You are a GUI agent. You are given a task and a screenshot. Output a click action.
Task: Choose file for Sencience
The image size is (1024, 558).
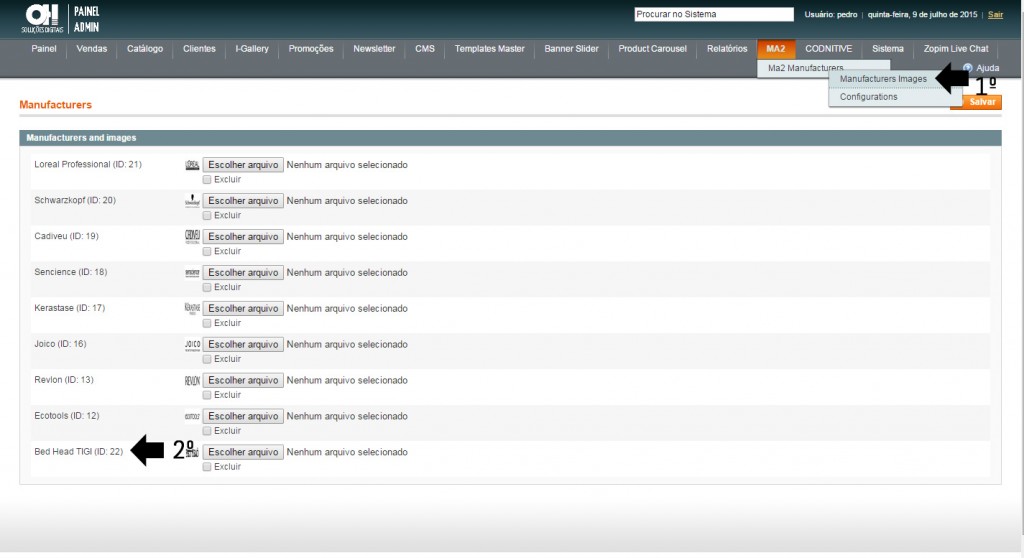(243, 272)
